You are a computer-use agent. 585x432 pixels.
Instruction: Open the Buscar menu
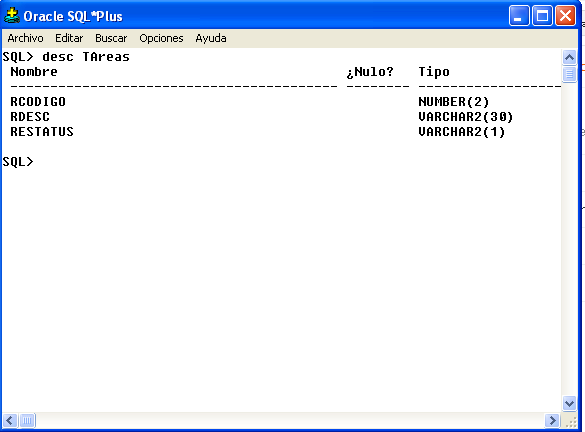pos(111,38)
